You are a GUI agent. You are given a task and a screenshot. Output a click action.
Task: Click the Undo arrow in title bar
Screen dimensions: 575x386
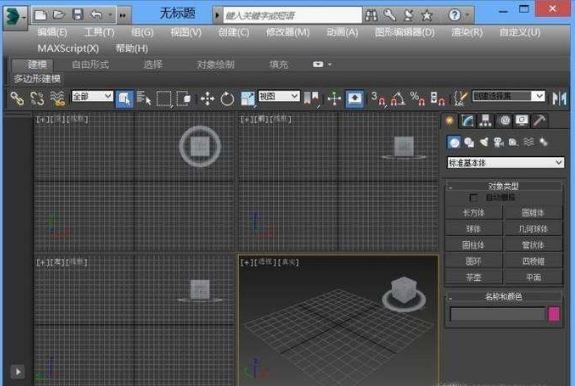[x=96, y=15]
